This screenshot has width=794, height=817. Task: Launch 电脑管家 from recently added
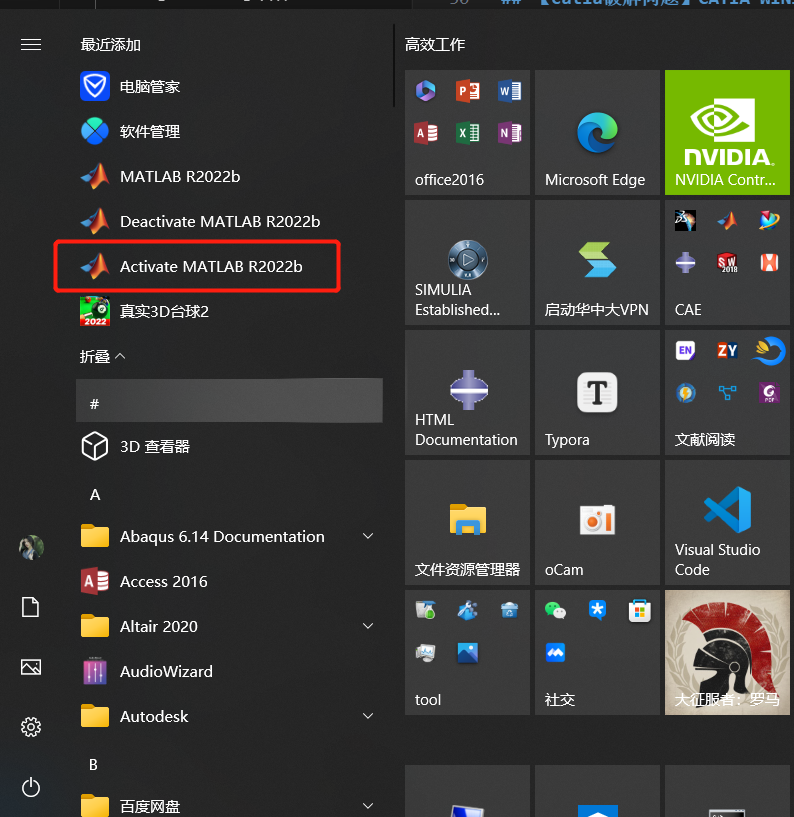[149, 87]
